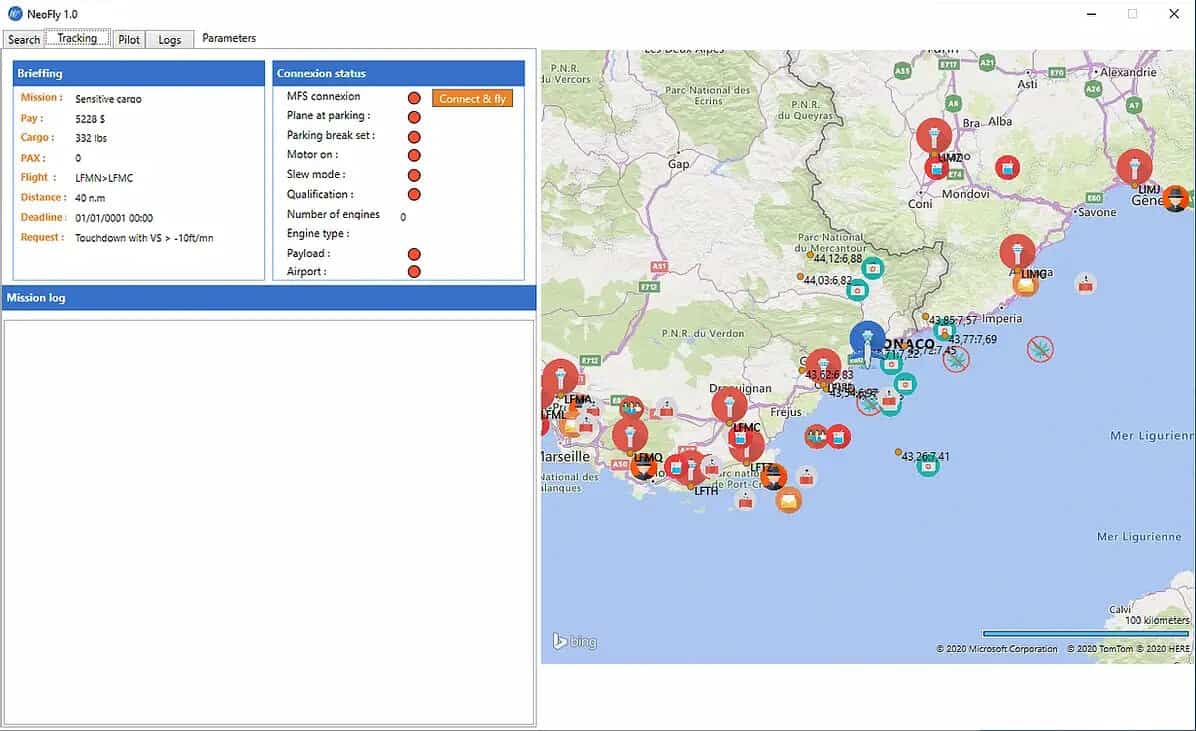Select the LIMZ red control tower marker

pyautogui.click(x=934, y=136)
